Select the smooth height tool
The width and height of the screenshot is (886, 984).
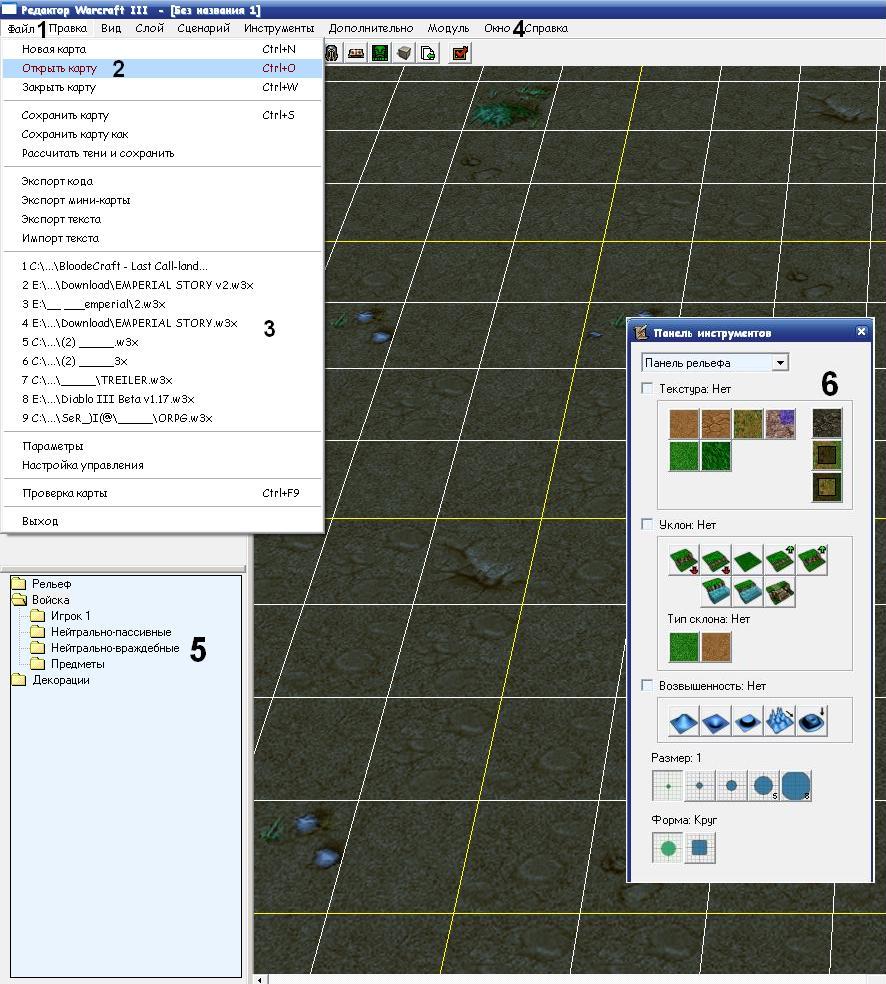[812, 721]
